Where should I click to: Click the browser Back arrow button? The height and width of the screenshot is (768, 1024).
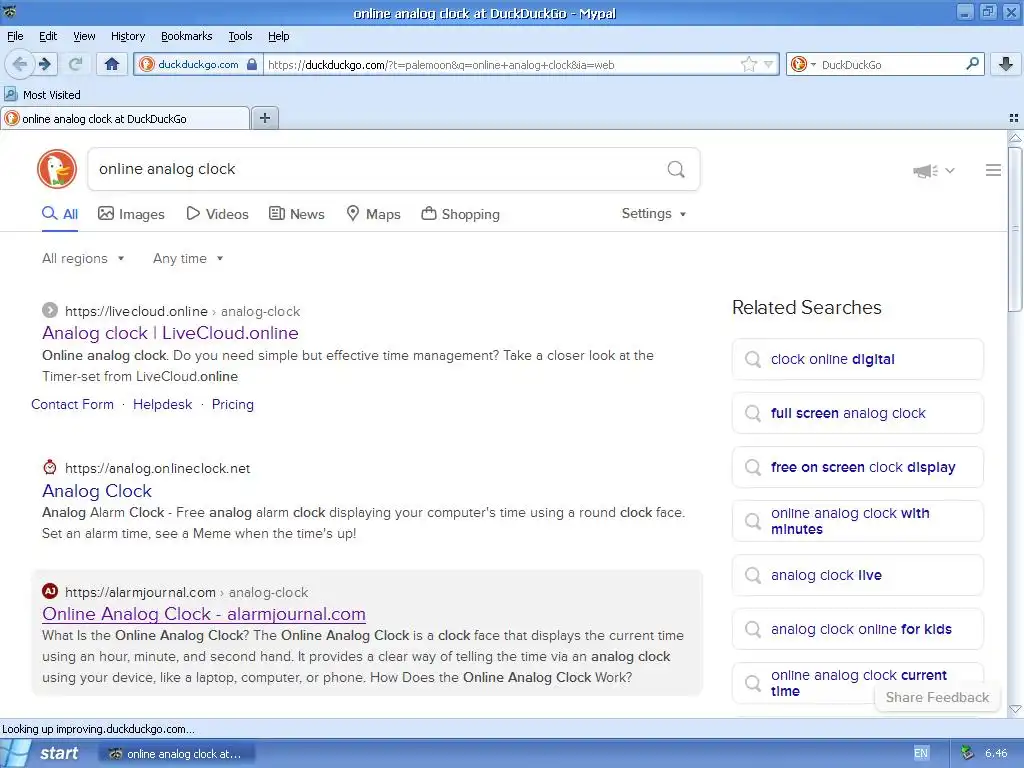[19, 64]
